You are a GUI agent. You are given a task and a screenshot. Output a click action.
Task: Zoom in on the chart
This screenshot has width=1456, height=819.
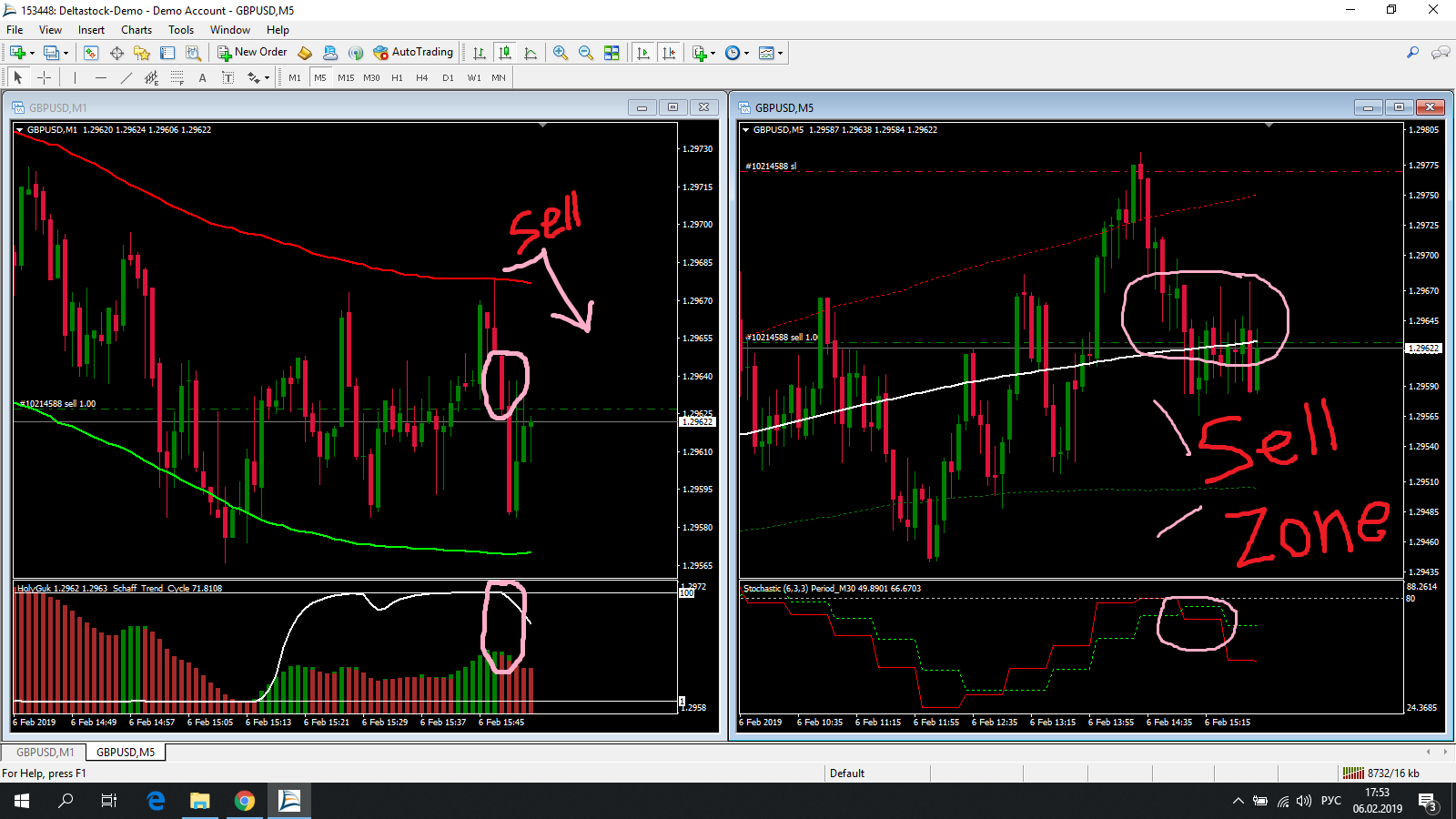point(561,53)
